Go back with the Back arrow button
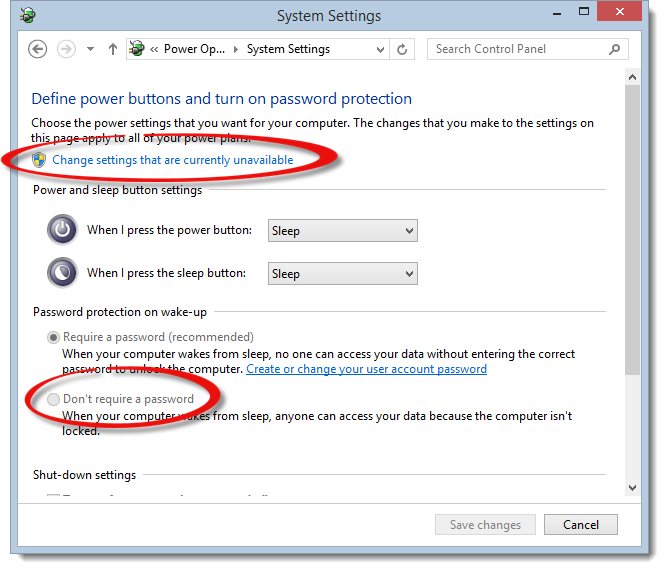This screenshot has width=664, height=569. click(x=38, y=49)
